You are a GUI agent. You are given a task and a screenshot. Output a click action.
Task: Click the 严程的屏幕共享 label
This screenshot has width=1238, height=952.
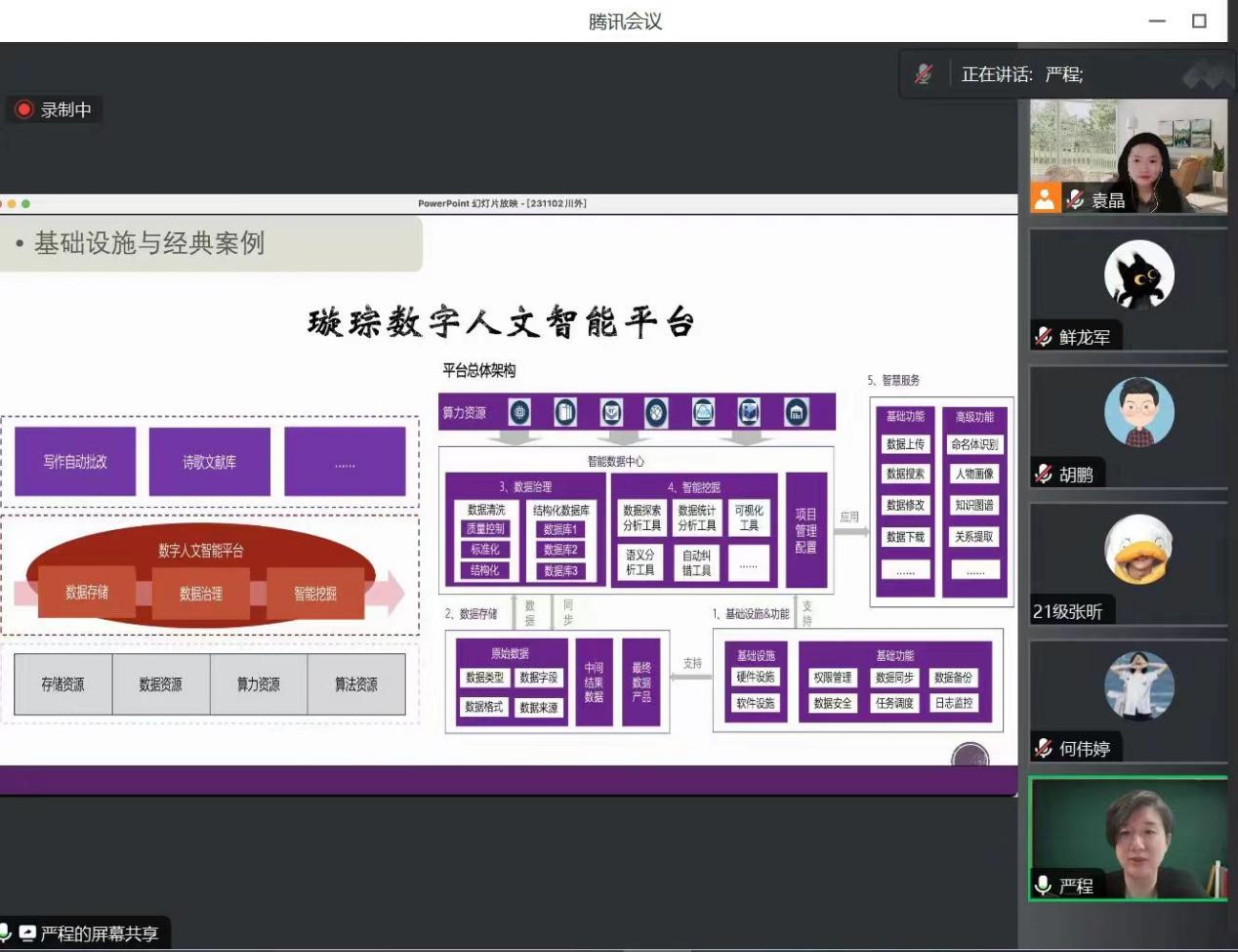(99, 933)
